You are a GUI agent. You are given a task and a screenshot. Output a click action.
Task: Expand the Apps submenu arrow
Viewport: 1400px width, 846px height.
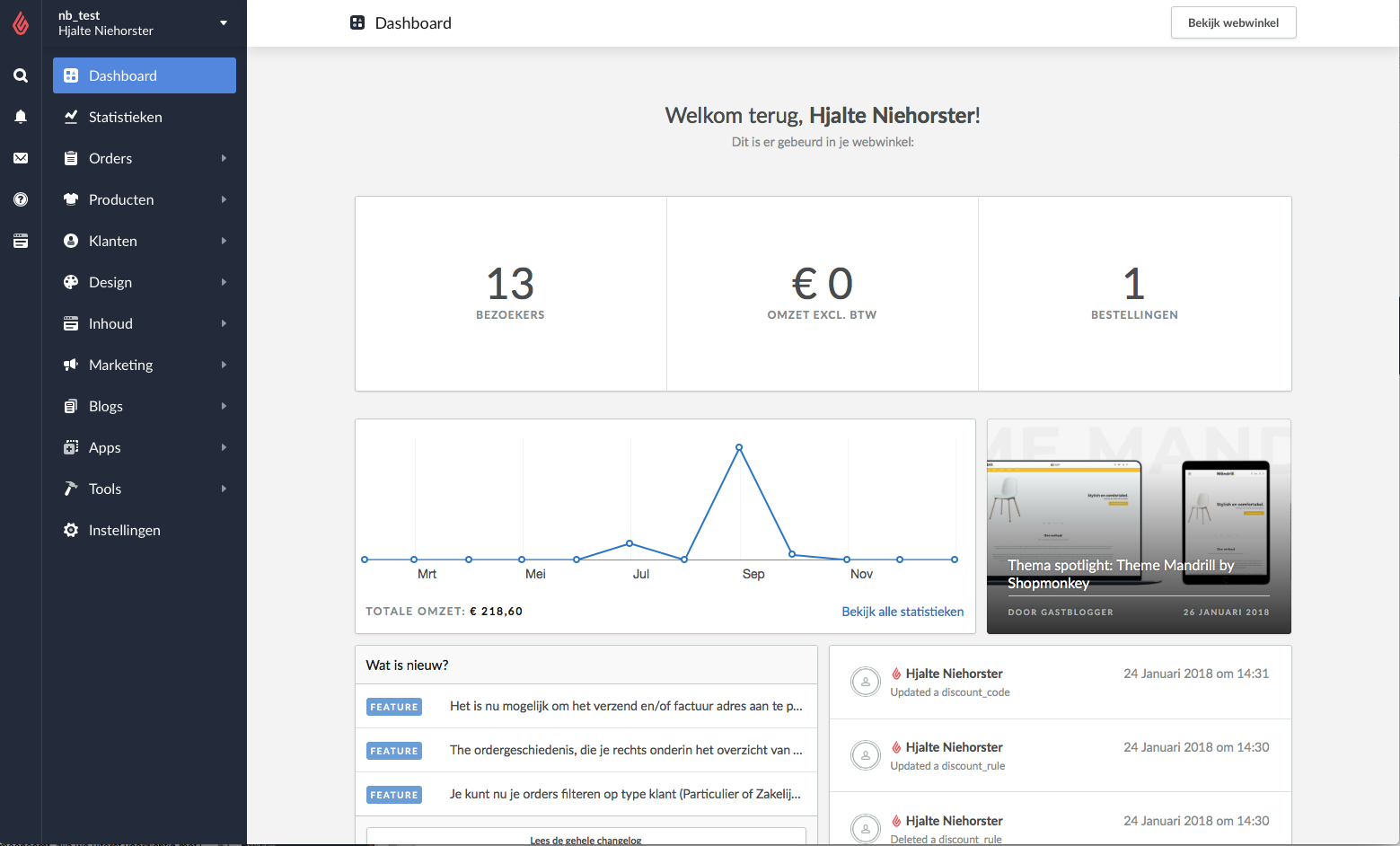coord(224,447)
